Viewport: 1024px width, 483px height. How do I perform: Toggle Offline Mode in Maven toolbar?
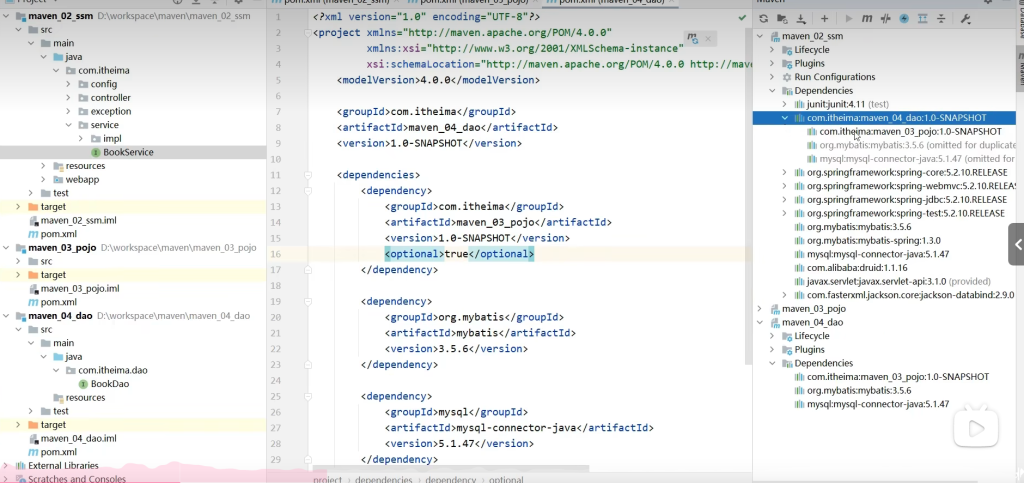click(885, 18)
